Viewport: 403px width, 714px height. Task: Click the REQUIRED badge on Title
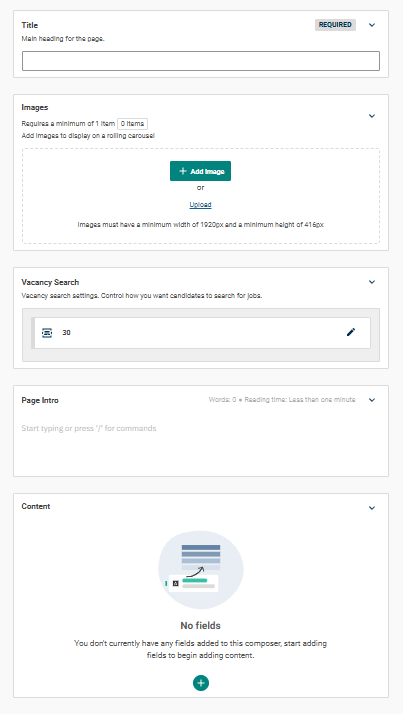(x=335, y=25)
